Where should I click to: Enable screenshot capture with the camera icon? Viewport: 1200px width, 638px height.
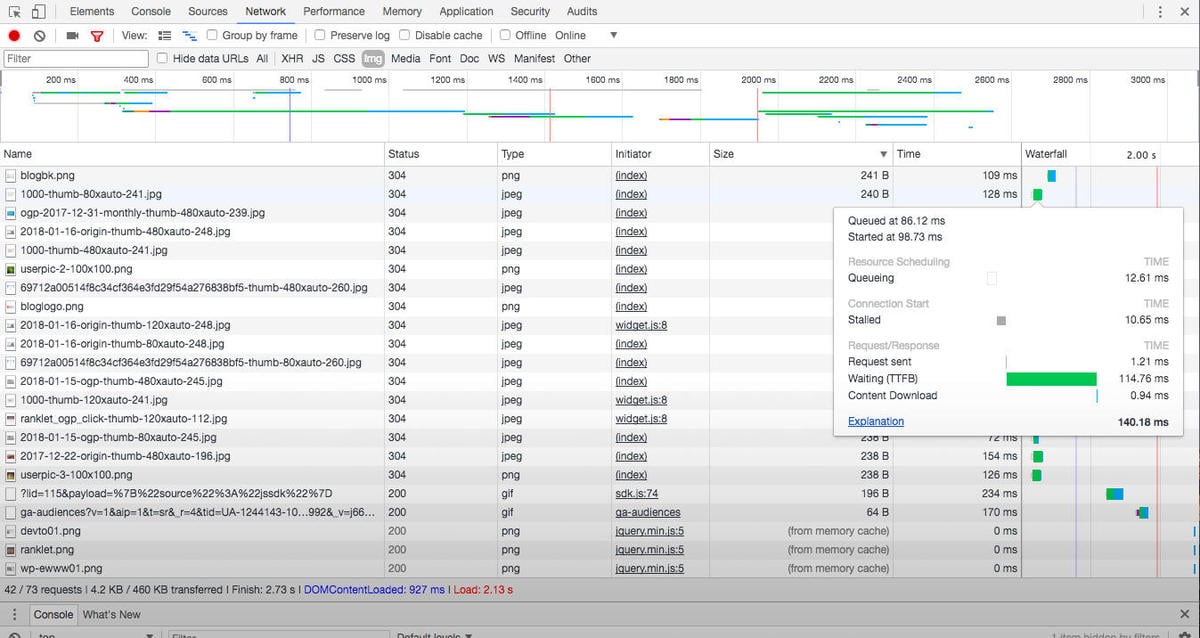[x=71, y=35]
